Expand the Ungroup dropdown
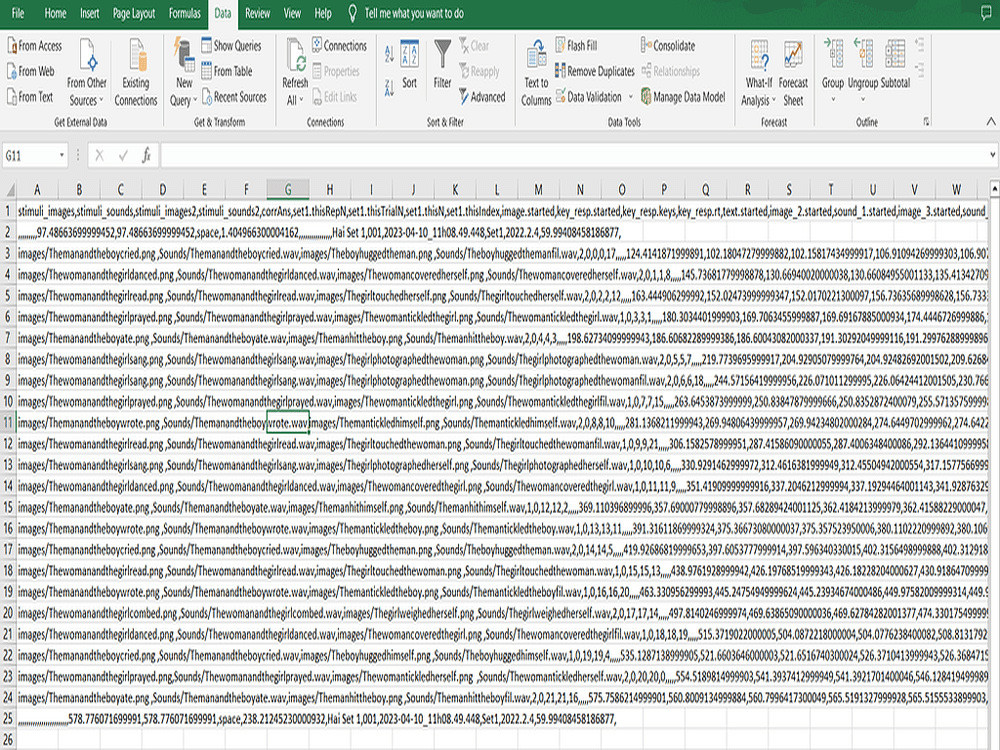The image size is (1000, 750). pos(863,99)
